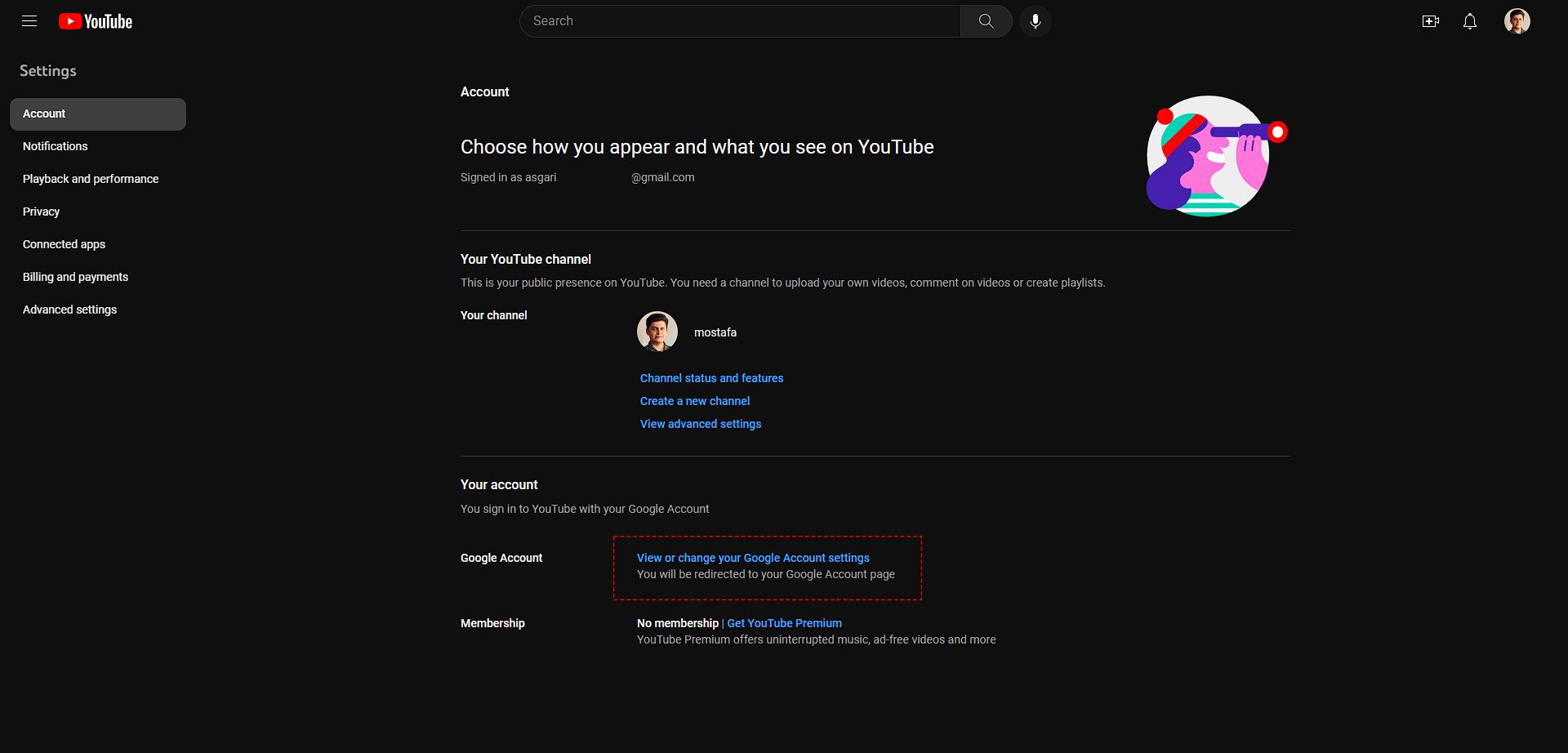Open View advanced settings link
1568x753 pixels.
[701, 424]
